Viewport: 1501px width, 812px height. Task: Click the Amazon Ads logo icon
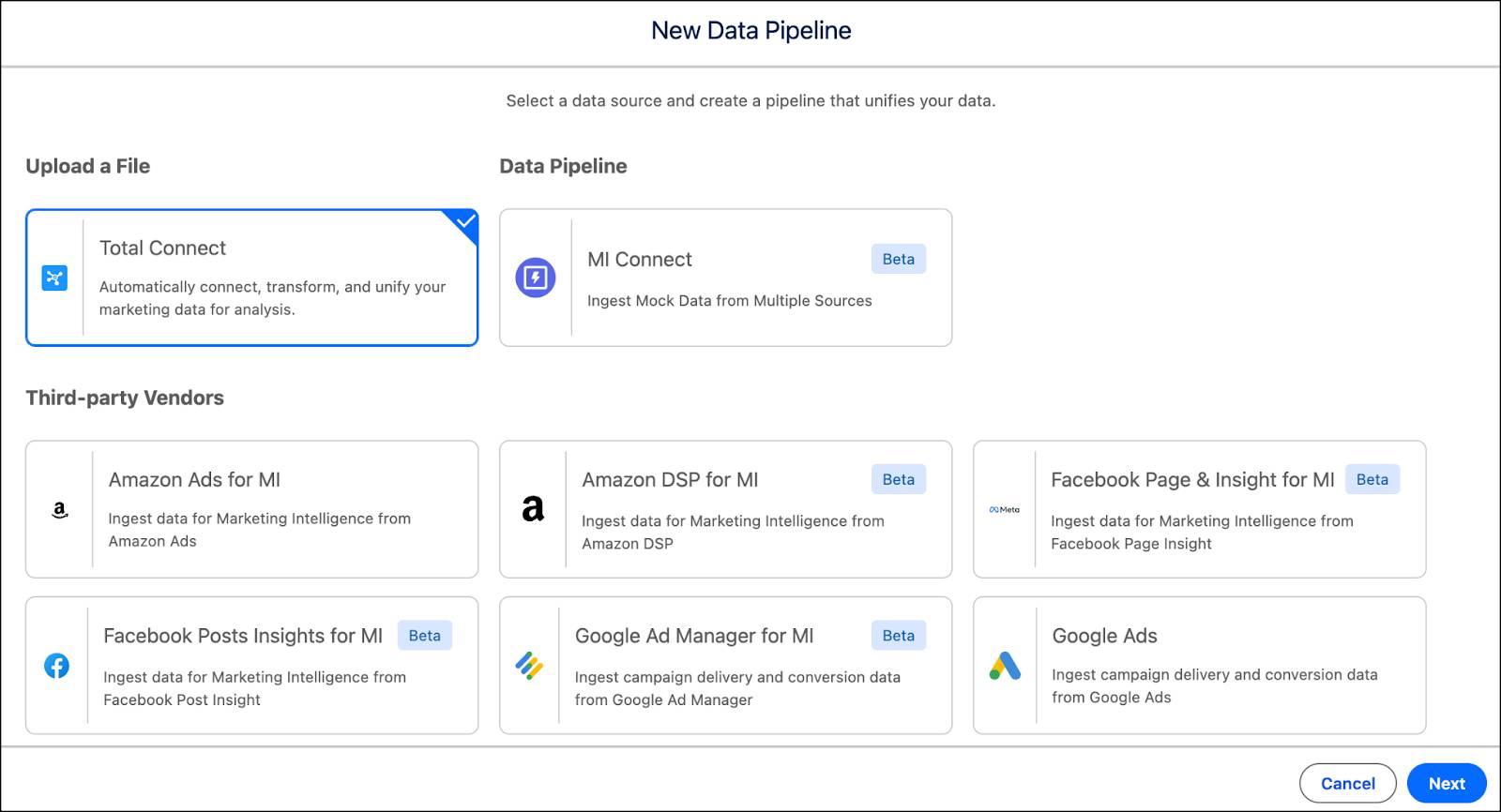pos(60,510)
